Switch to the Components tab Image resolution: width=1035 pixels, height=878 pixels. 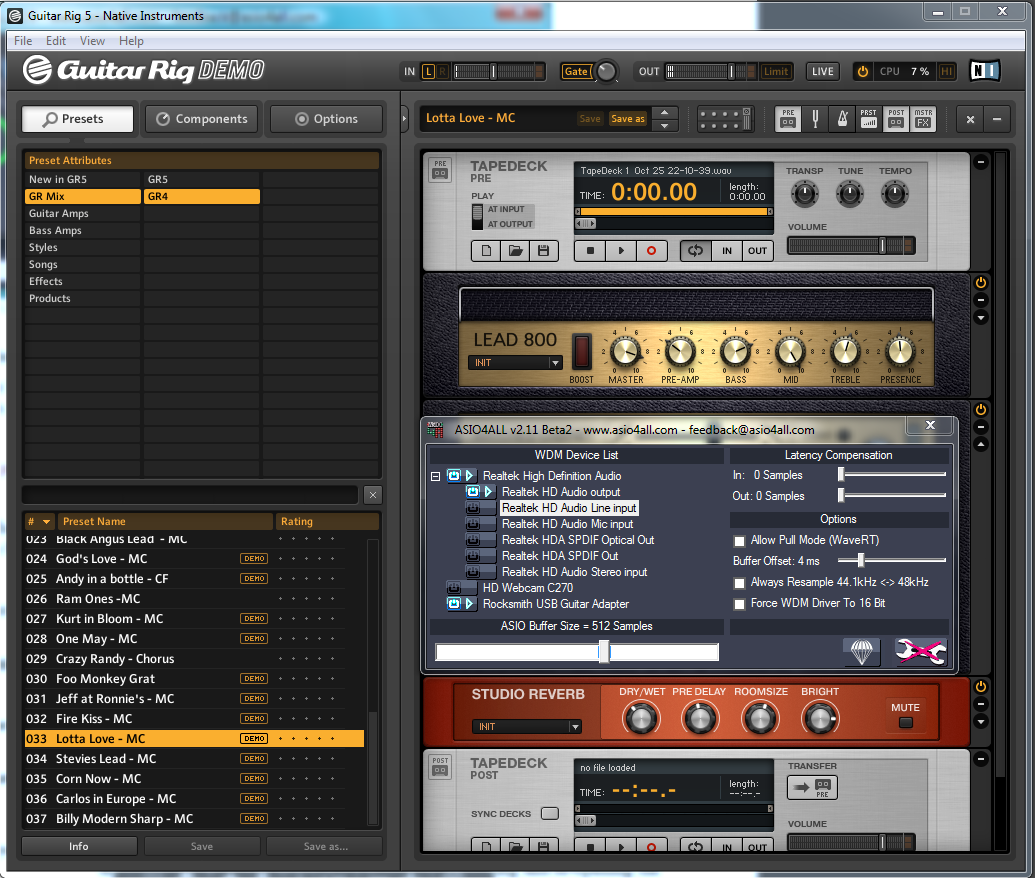point(201,119)
